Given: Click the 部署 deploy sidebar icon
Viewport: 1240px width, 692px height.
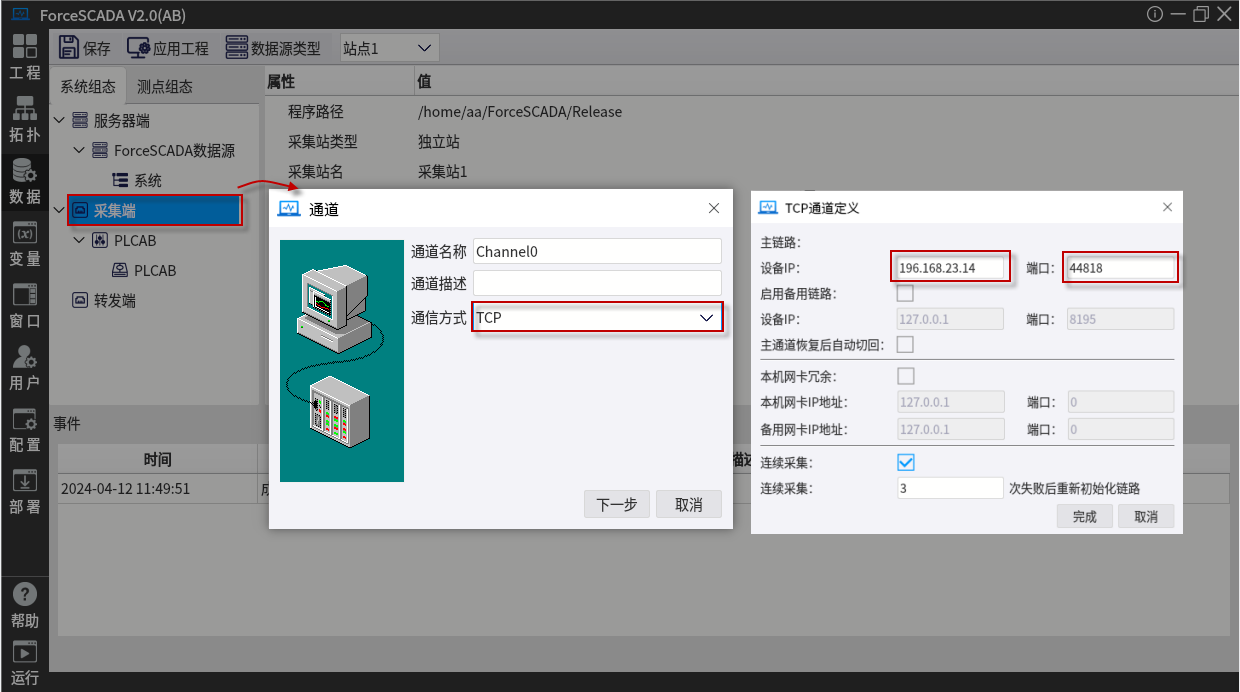Looking at the screenshot, I should click(24, 491).
